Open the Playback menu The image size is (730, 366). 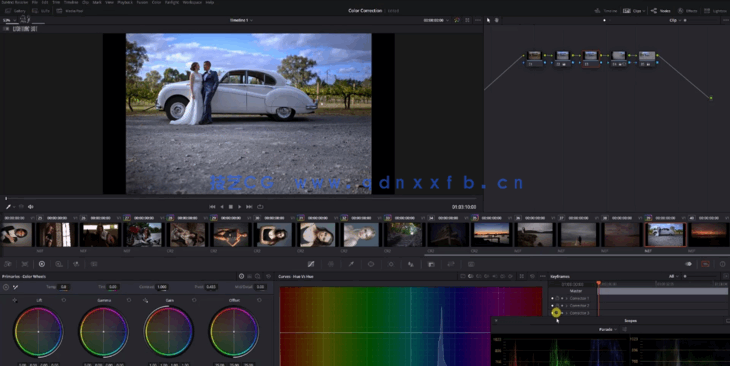tap(125, 2)
